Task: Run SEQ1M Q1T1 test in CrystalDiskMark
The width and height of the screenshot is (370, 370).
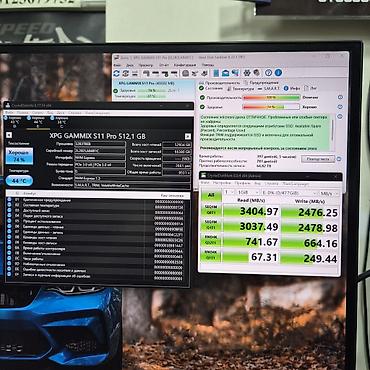Action: tap(211, 226)
